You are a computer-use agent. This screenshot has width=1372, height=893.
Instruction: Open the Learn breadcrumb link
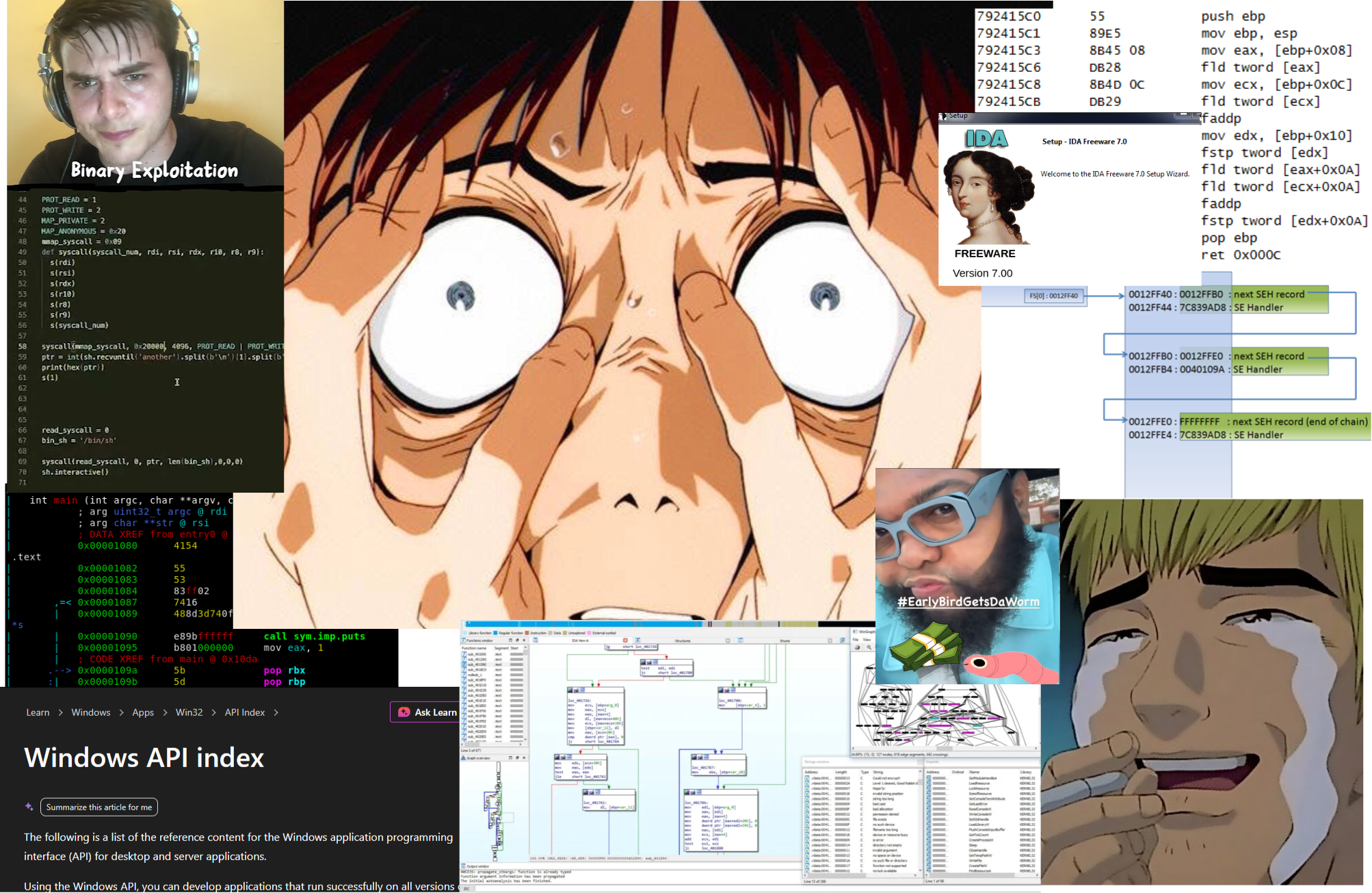pyautogui.click(x=38, y=712)
